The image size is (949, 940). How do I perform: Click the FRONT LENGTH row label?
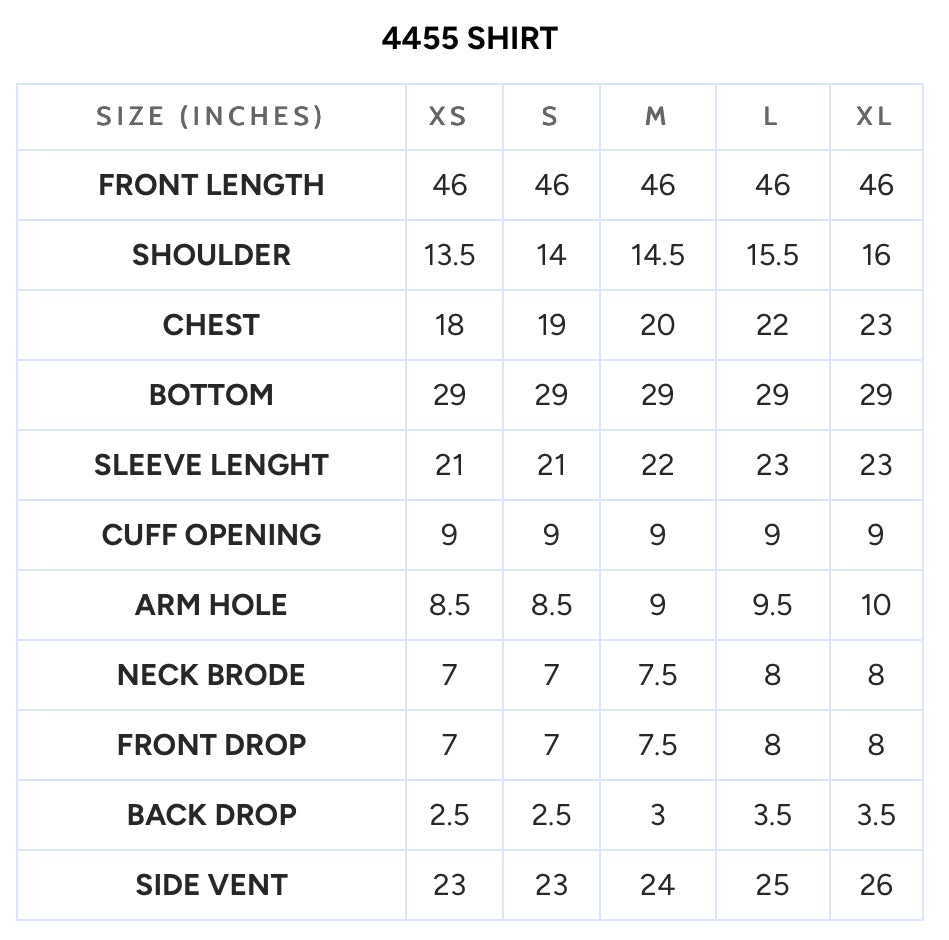click(x=211, y=185)
